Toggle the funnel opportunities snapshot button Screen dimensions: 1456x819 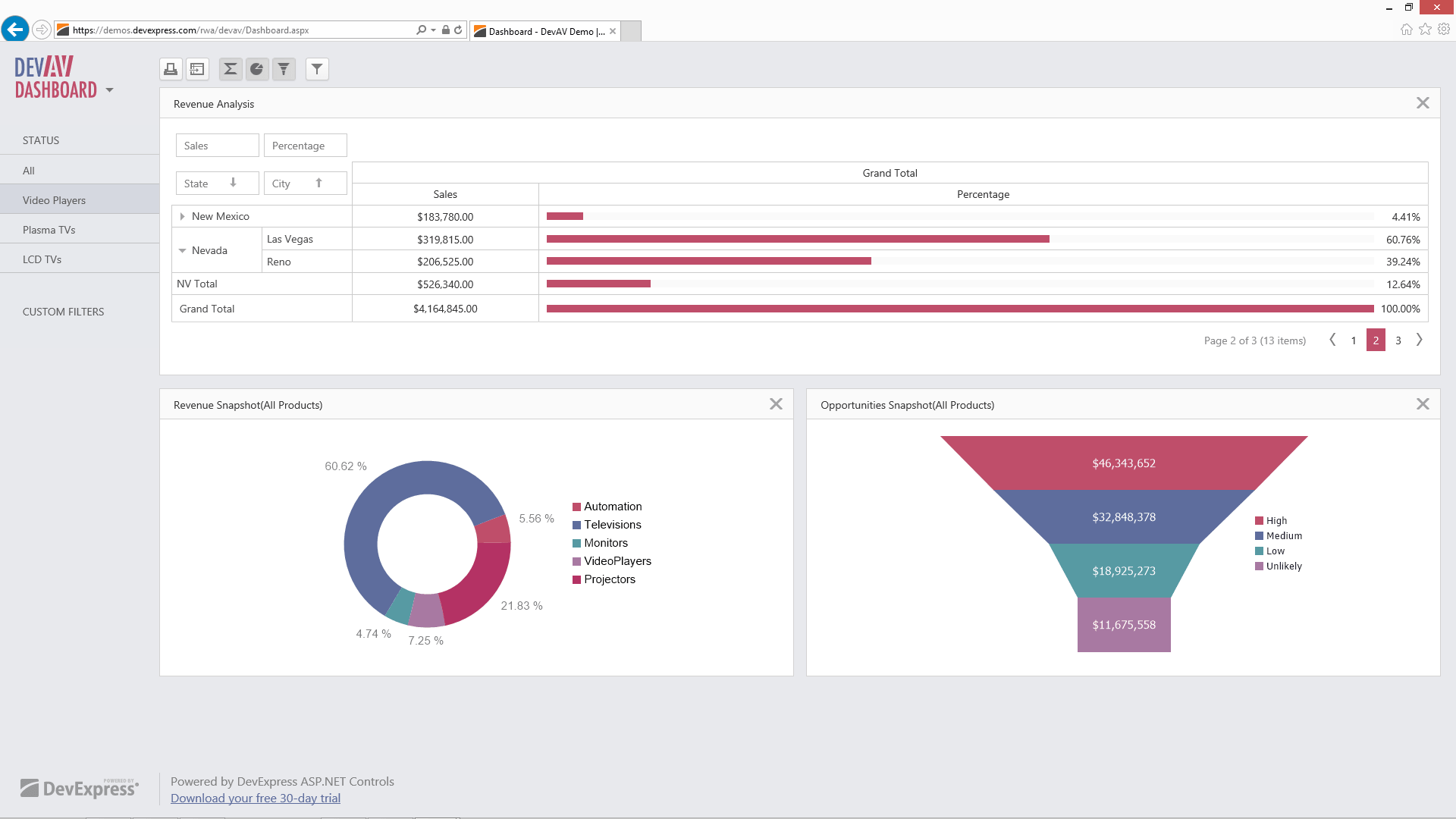(284, 69)
